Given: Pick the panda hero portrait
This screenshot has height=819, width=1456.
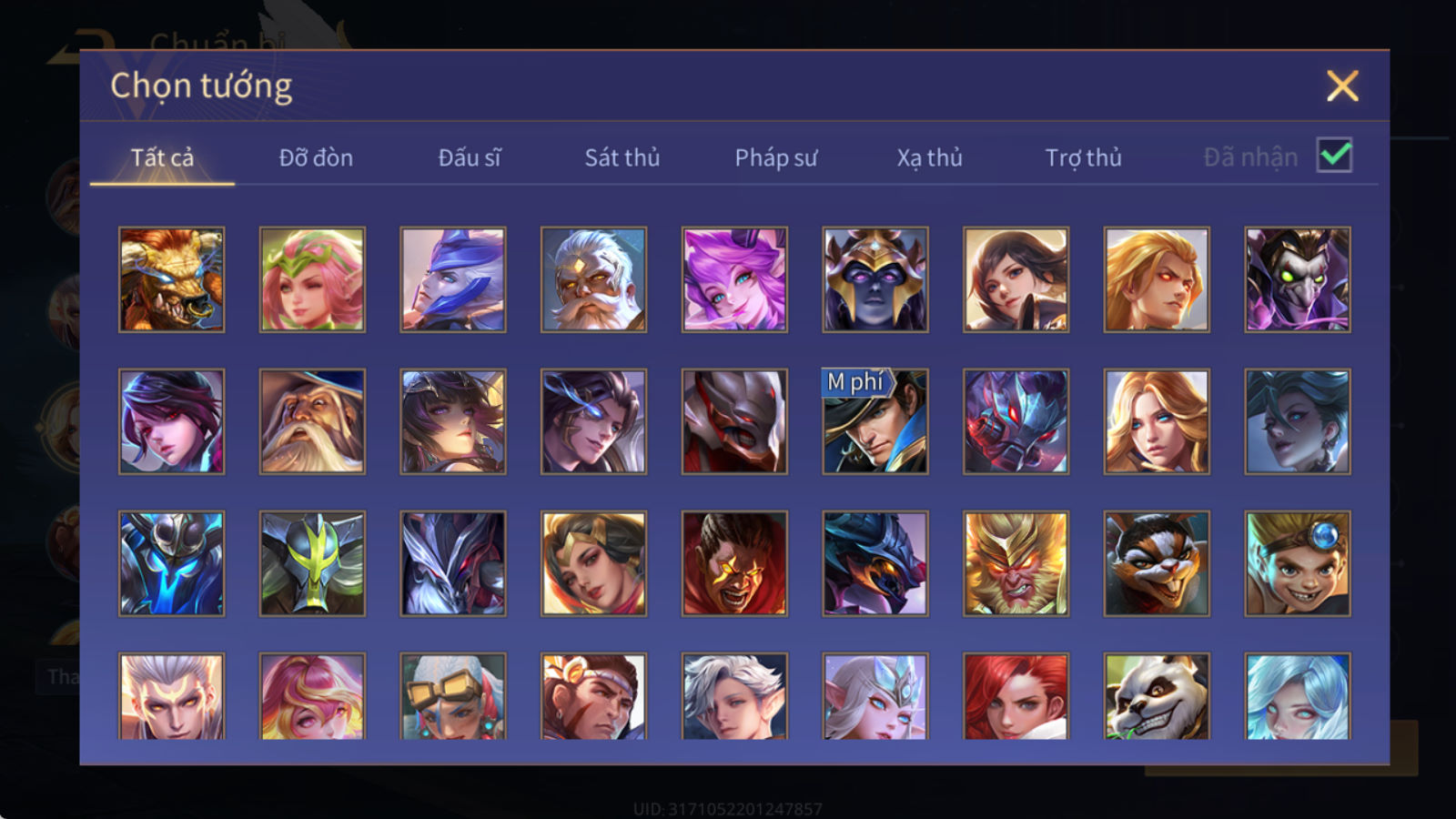Looking at the screenshot, I should 1157,696.
